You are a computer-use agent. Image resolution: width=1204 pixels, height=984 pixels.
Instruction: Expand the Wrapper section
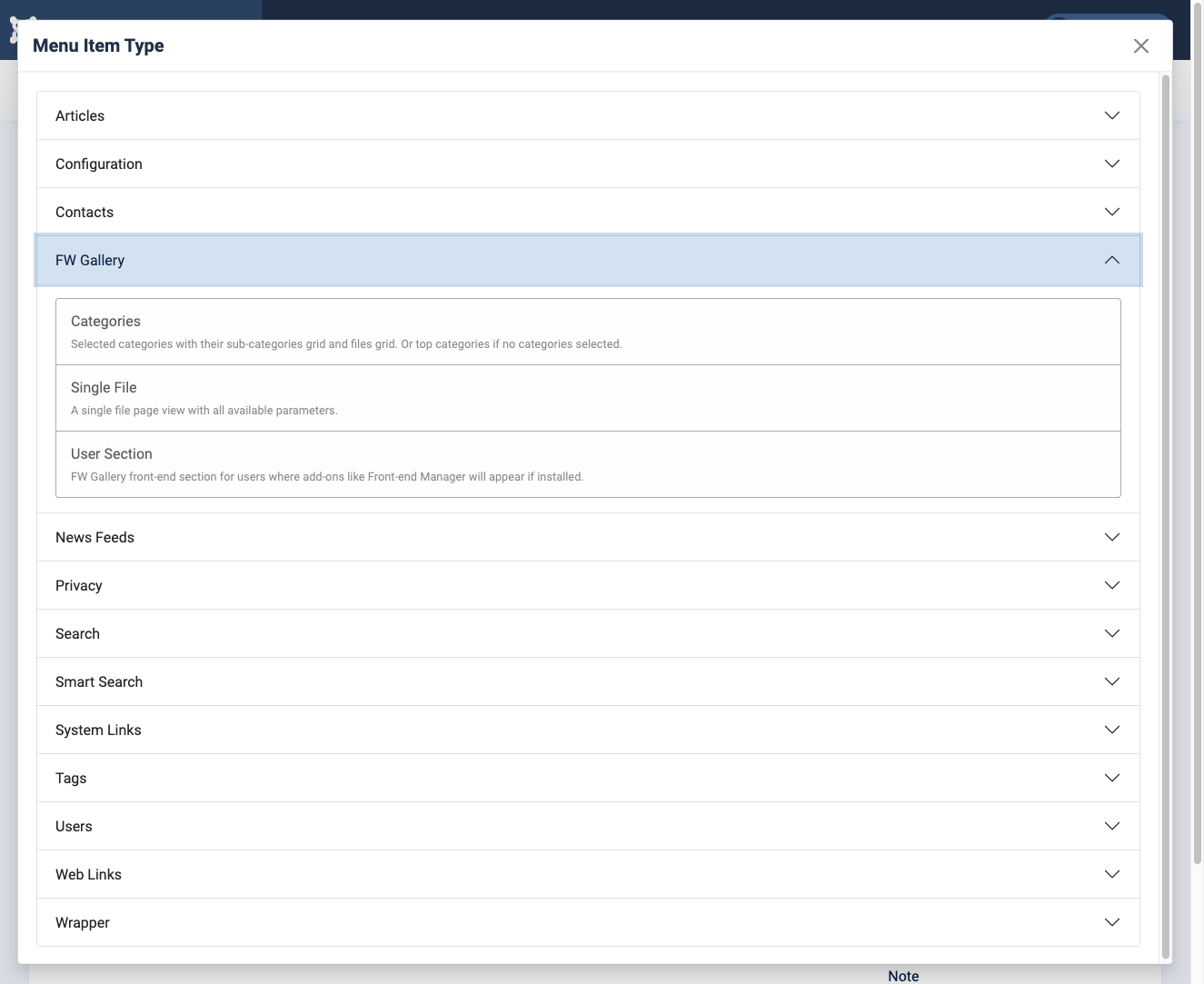(587, 922)
